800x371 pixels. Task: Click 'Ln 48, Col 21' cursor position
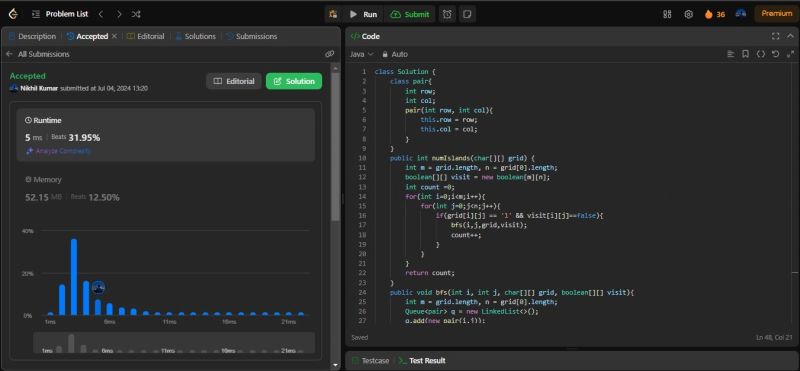774,338
